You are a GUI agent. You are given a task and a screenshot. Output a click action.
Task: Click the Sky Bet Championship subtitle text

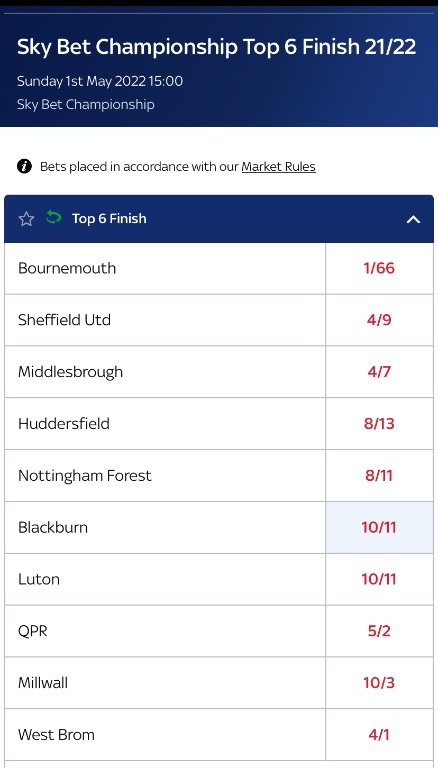point(86,104)
